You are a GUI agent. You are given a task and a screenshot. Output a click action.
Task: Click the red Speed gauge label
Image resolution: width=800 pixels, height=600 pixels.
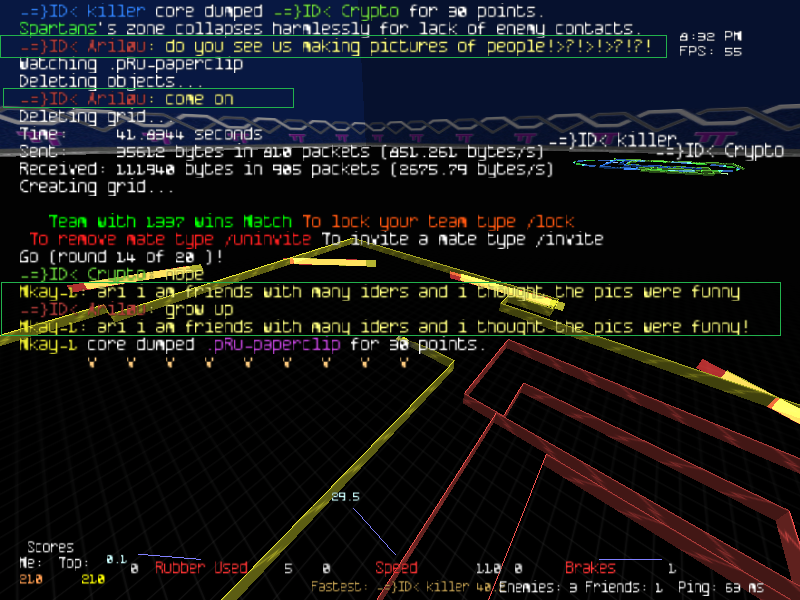coord(396,568)
